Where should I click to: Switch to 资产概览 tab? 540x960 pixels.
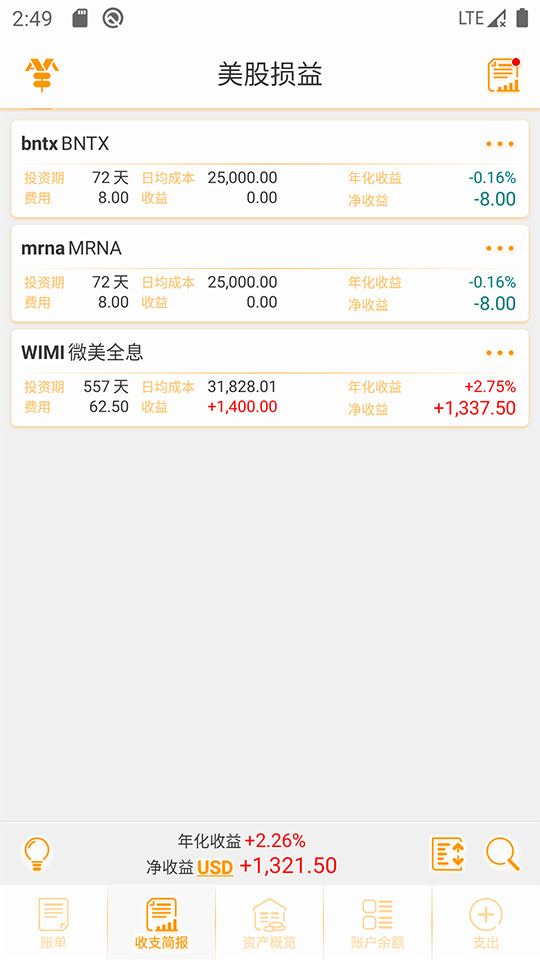click(269, 923)
